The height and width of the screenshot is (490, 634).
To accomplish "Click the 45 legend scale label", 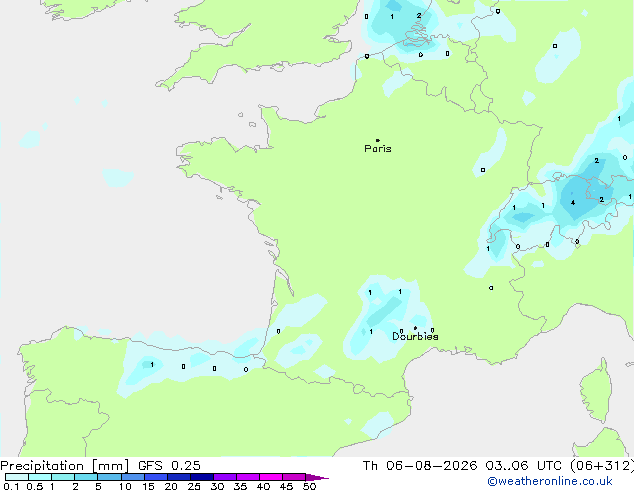I will [x=287, y=486].
